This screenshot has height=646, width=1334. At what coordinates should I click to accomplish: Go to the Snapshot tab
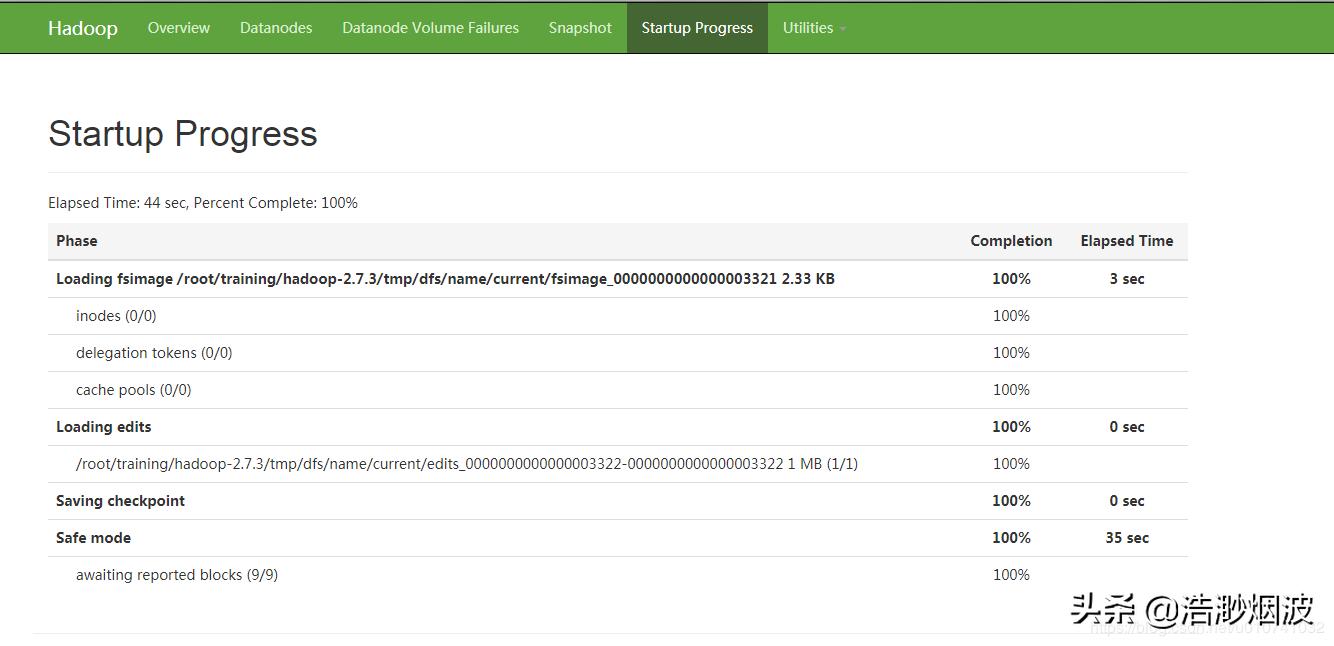(x=580, y=28)
